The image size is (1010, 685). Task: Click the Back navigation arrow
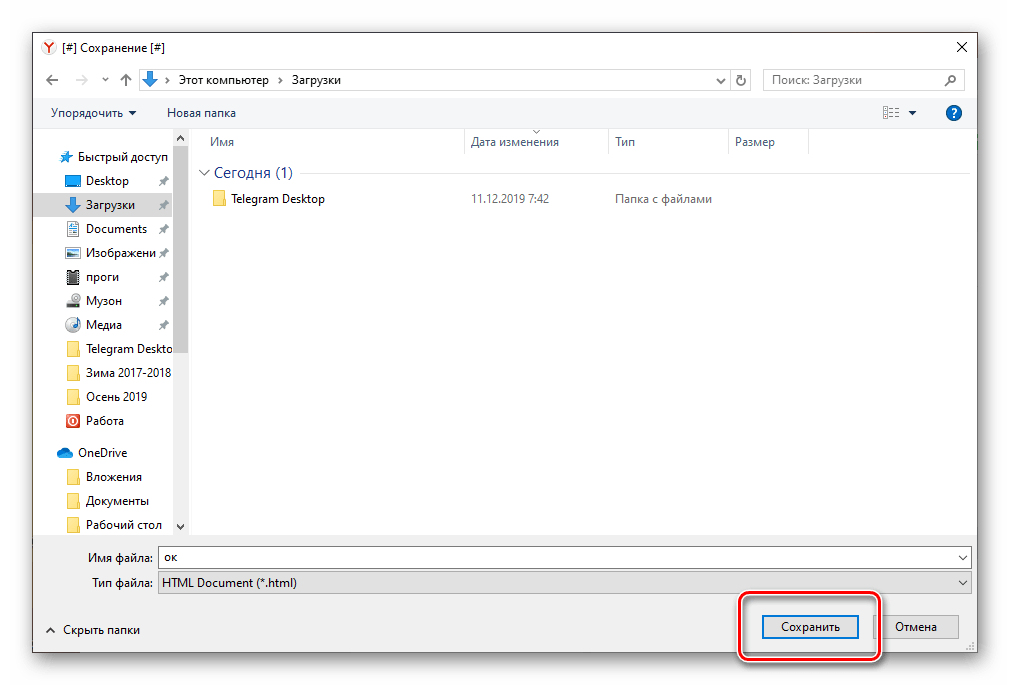coord(53,80)
